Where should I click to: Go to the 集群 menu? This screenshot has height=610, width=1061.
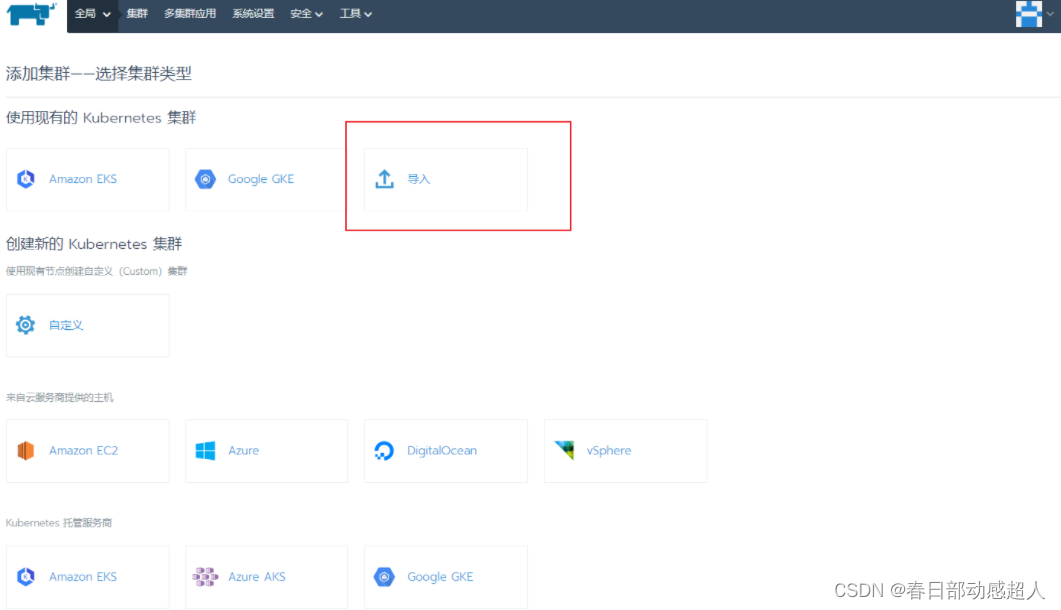click(137, 14)
